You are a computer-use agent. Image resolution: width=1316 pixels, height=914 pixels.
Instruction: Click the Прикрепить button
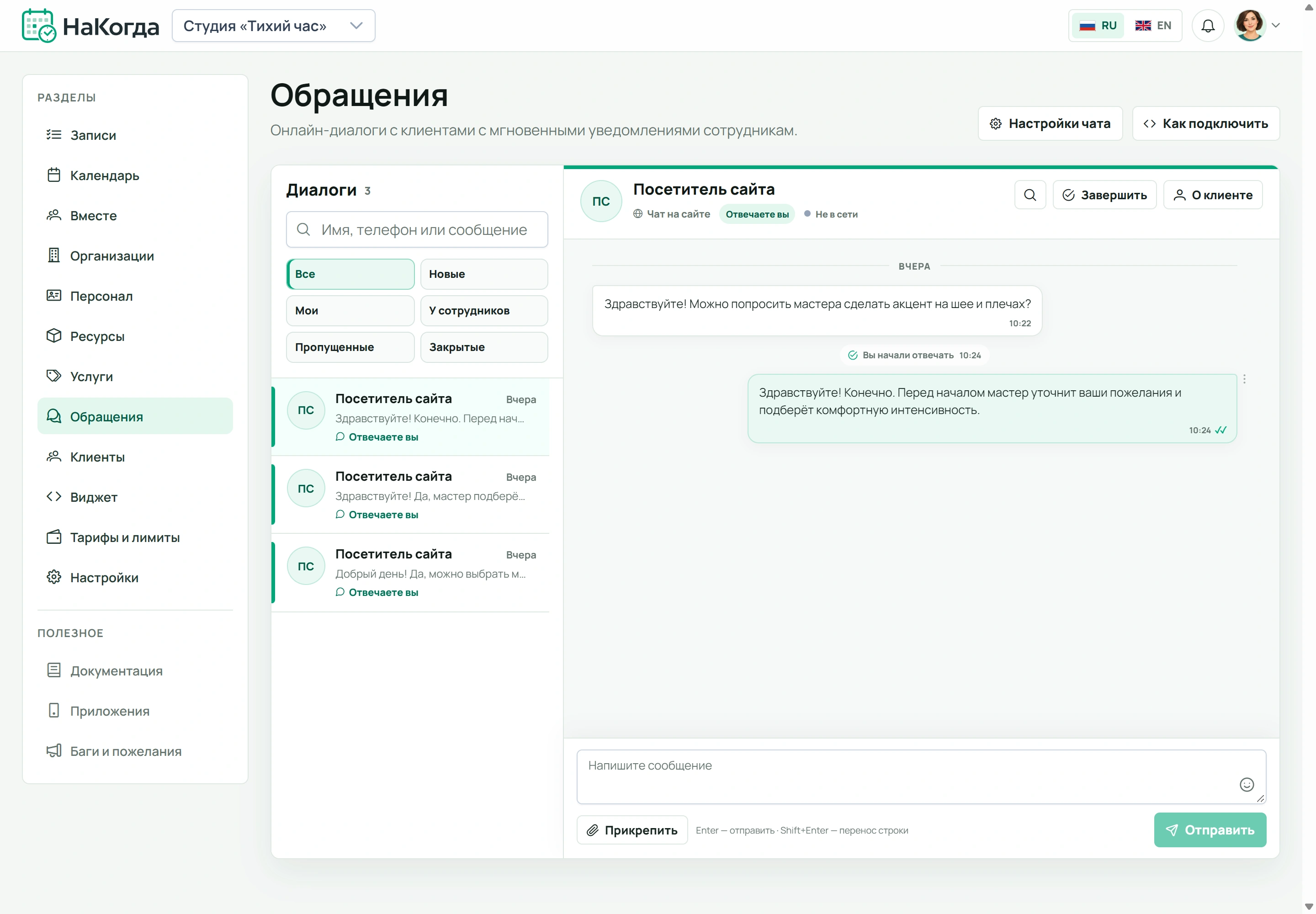point(631,830)
